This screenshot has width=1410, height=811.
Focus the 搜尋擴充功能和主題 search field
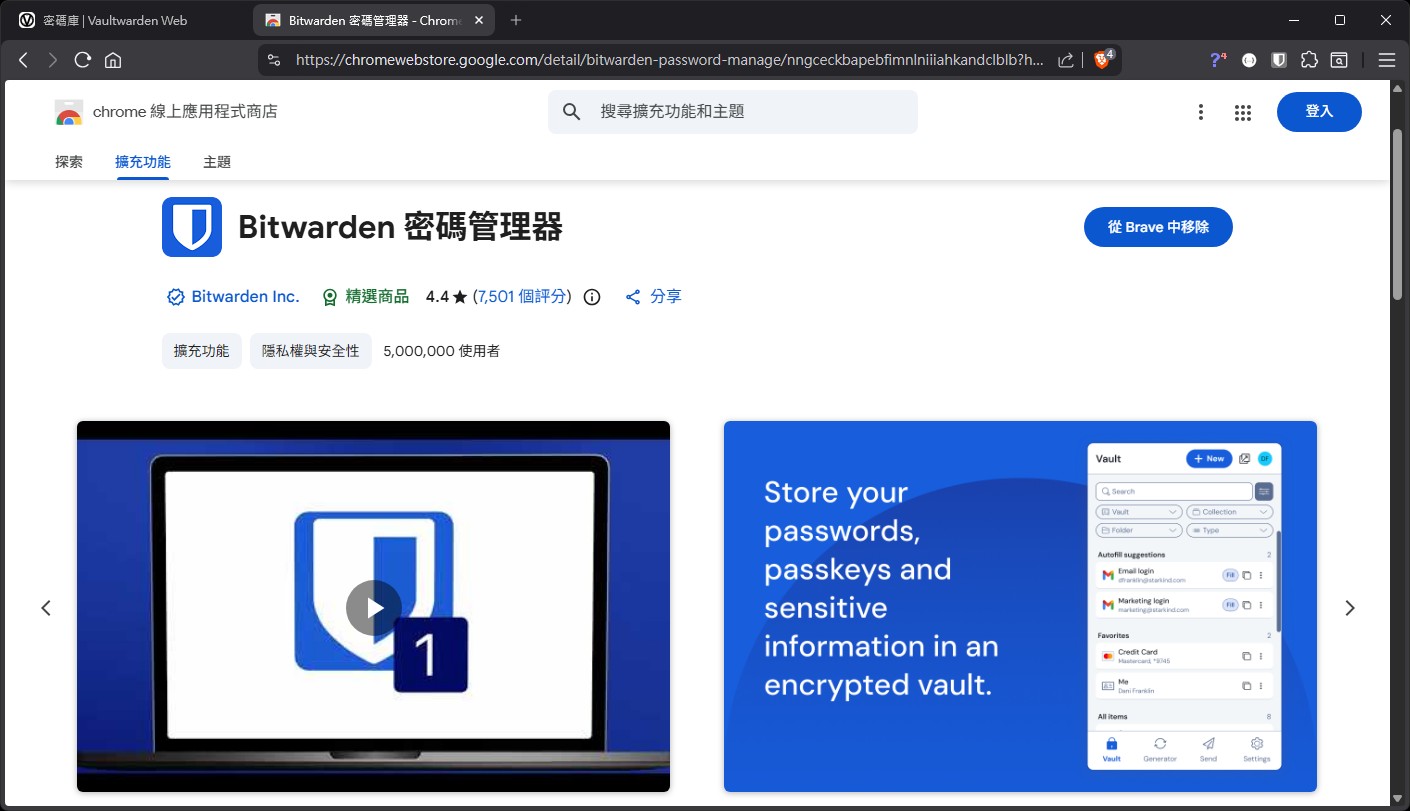[x=733, y=112]
